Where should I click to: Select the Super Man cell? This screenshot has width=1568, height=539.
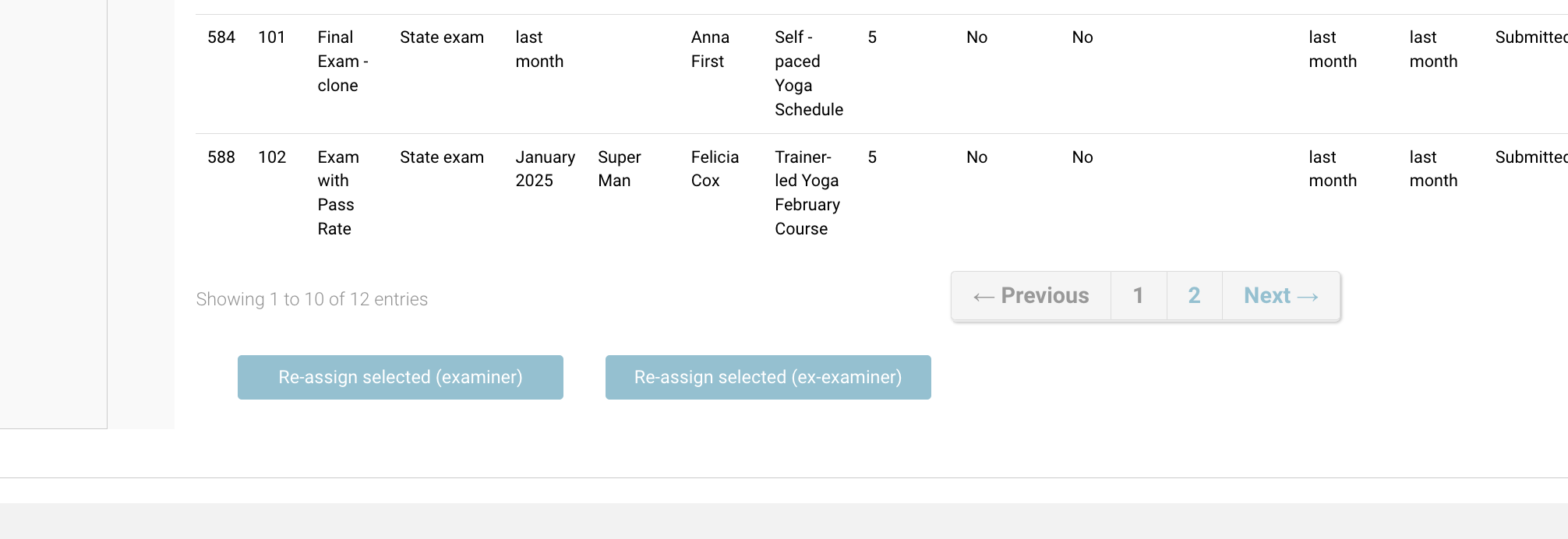click(619, 169)
